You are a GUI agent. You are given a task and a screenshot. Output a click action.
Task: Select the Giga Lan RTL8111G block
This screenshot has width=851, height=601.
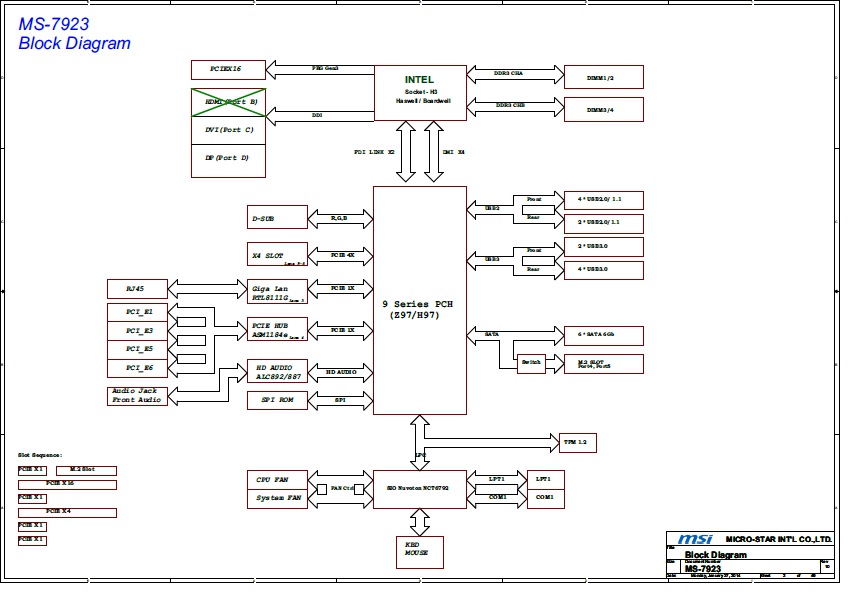[277, 290]
